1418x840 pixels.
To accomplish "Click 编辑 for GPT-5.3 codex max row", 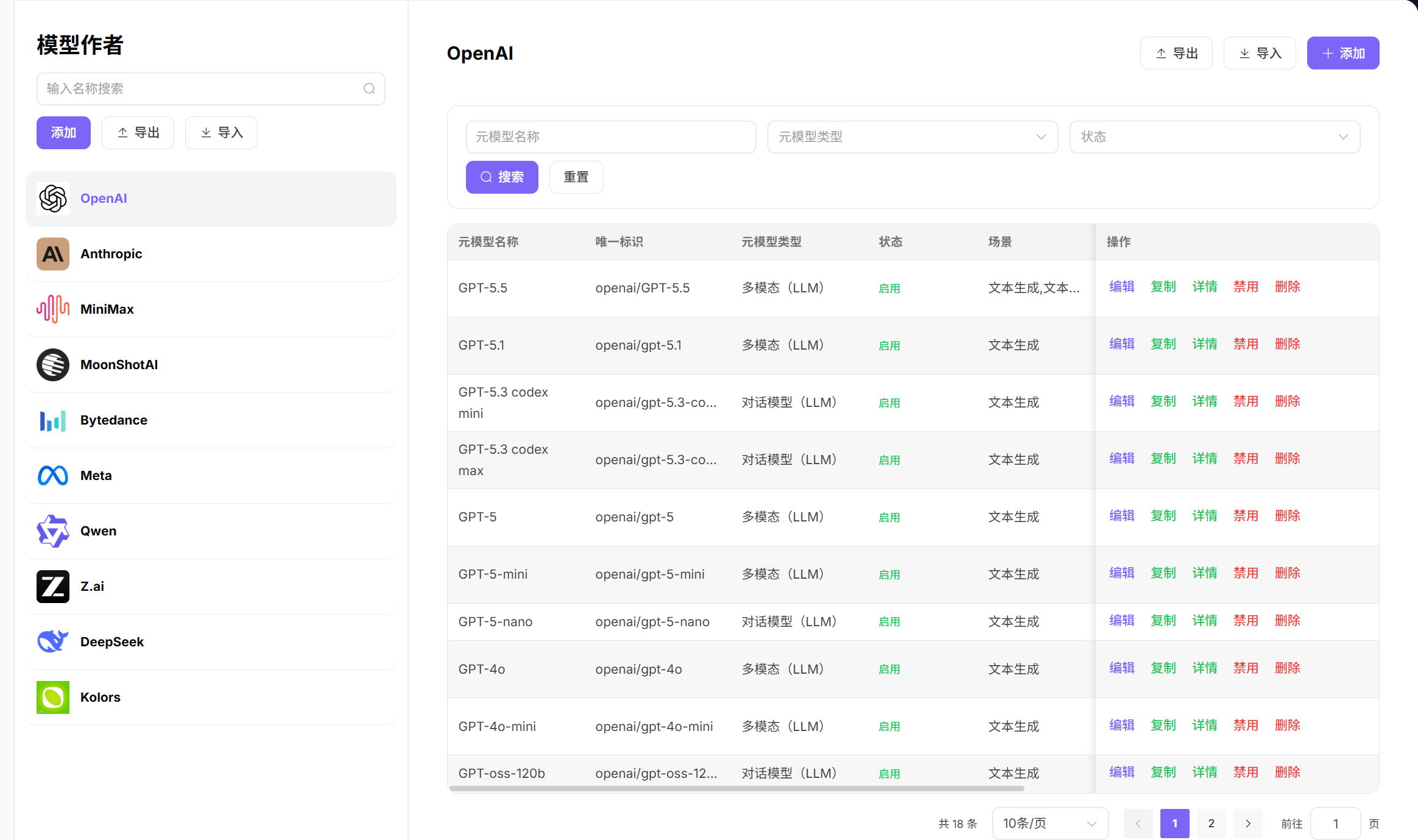I will pyautogui.click(x=1122, y=459).
